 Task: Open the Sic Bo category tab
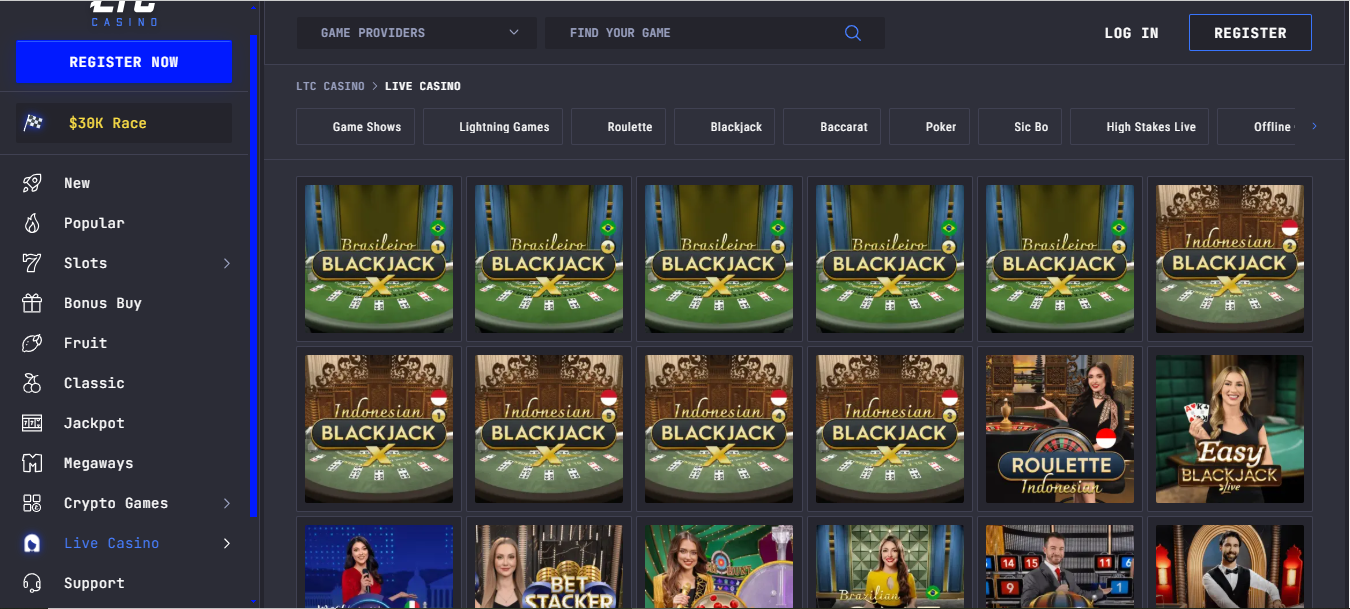point(1020,127)
